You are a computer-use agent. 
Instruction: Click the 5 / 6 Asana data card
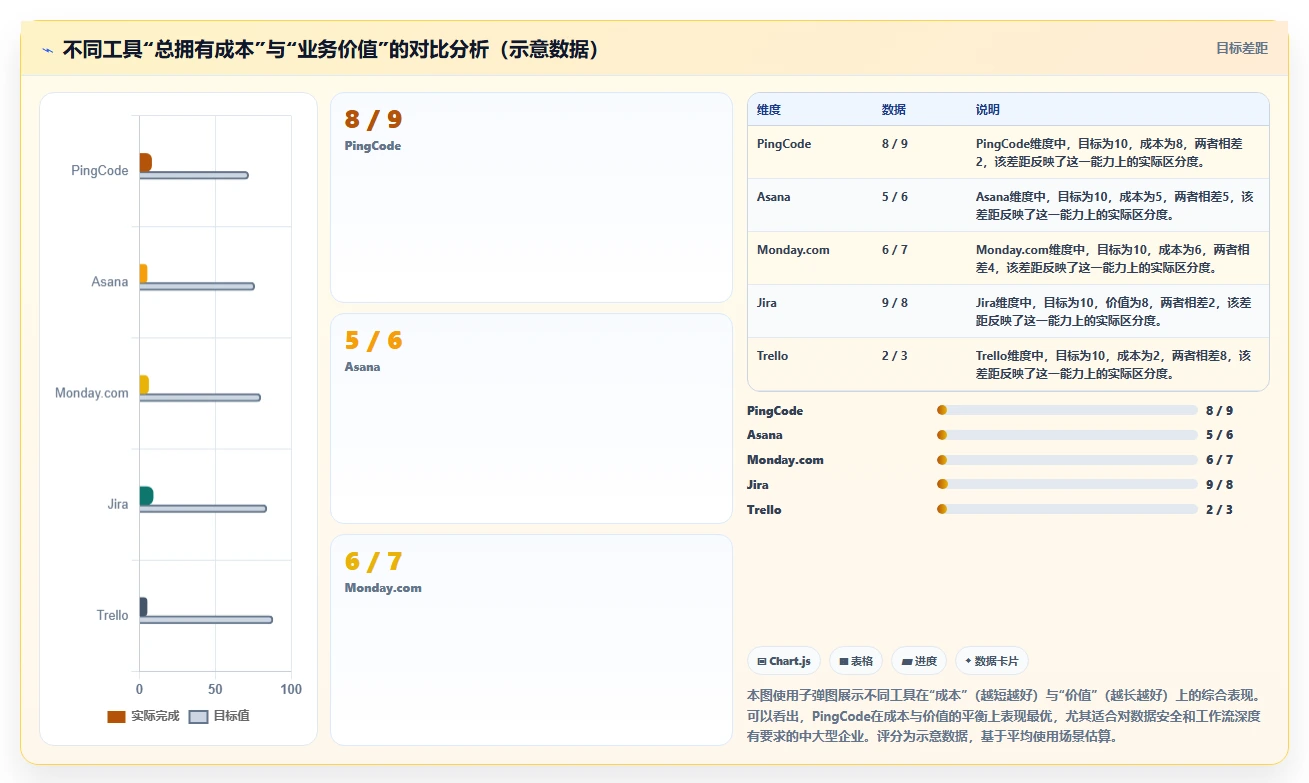click(531, 418)
